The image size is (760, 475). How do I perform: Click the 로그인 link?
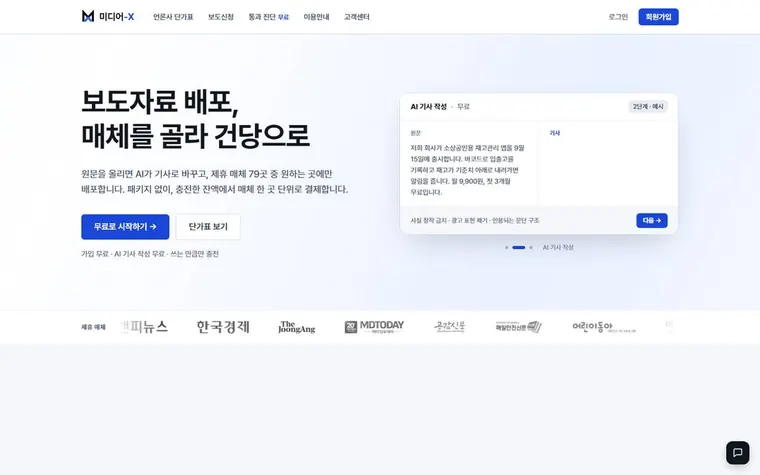[x=618, y=17]
